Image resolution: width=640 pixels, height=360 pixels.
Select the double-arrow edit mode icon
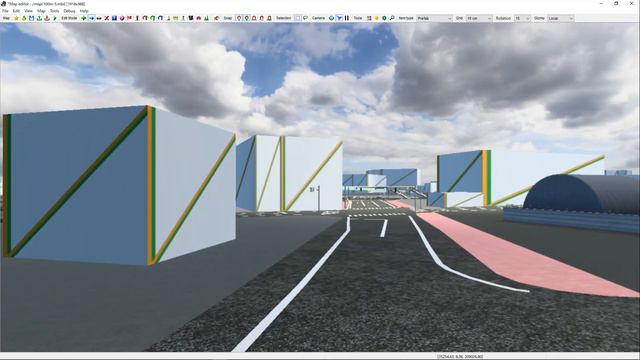click(99, 18)
